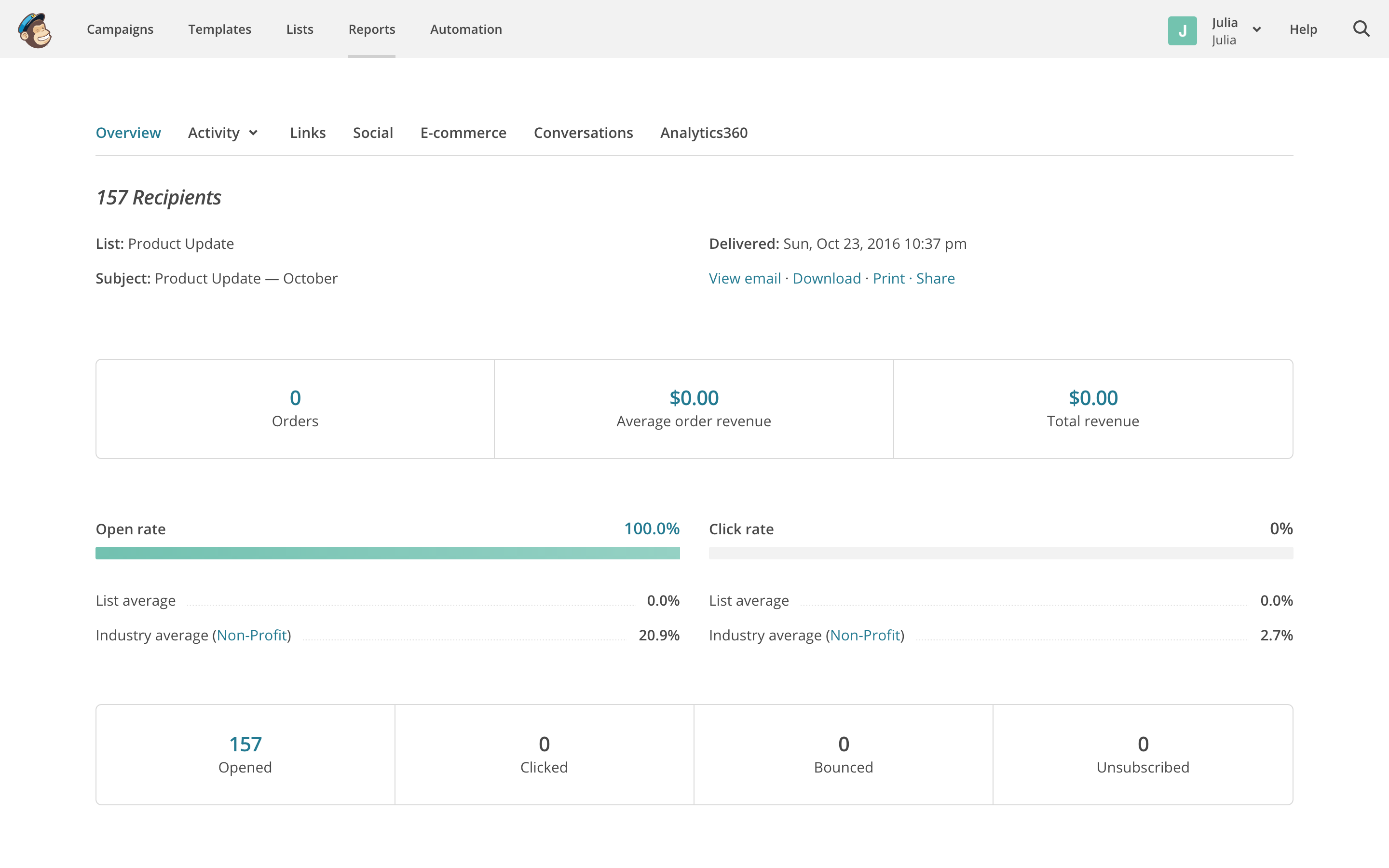This screenshot has height=868, width=1389.
Task: Go to the Templates section
Action: tap(219, 29)
